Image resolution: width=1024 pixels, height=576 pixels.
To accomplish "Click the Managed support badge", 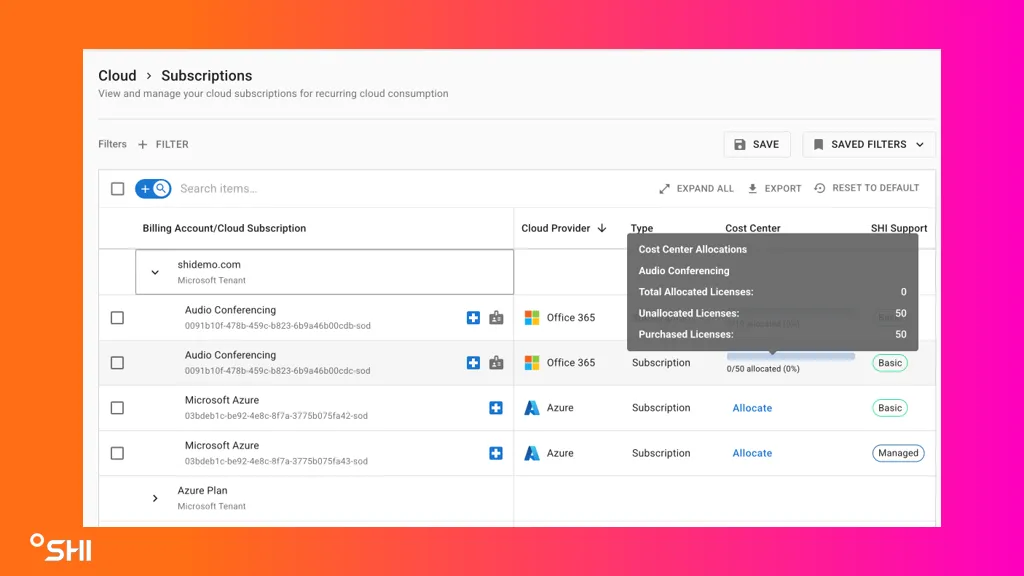I will (898, 453).
